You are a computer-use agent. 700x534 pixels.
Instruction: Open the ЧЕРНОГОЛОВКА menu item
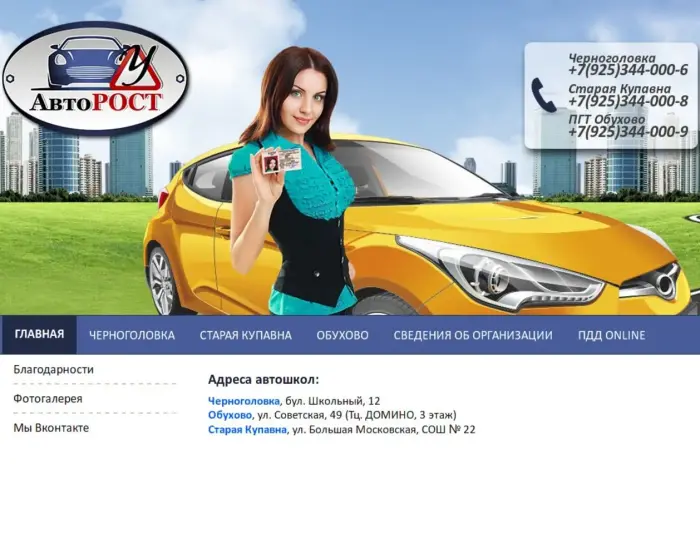tap(132, 335)
